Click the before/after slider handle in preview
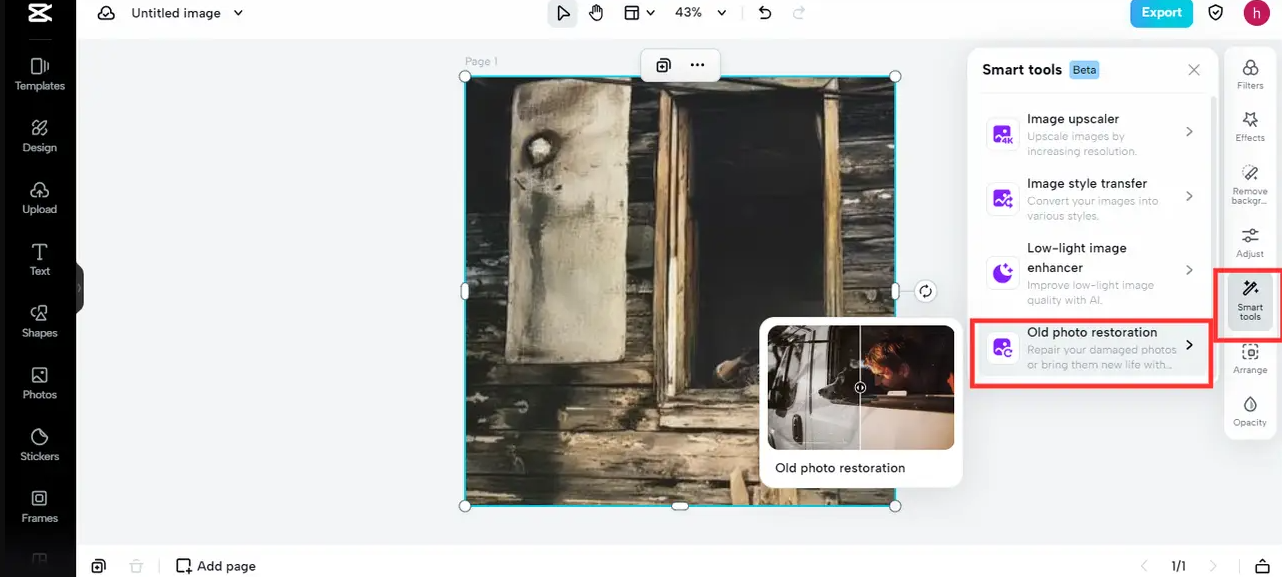1282x577 pixels. 860,387
